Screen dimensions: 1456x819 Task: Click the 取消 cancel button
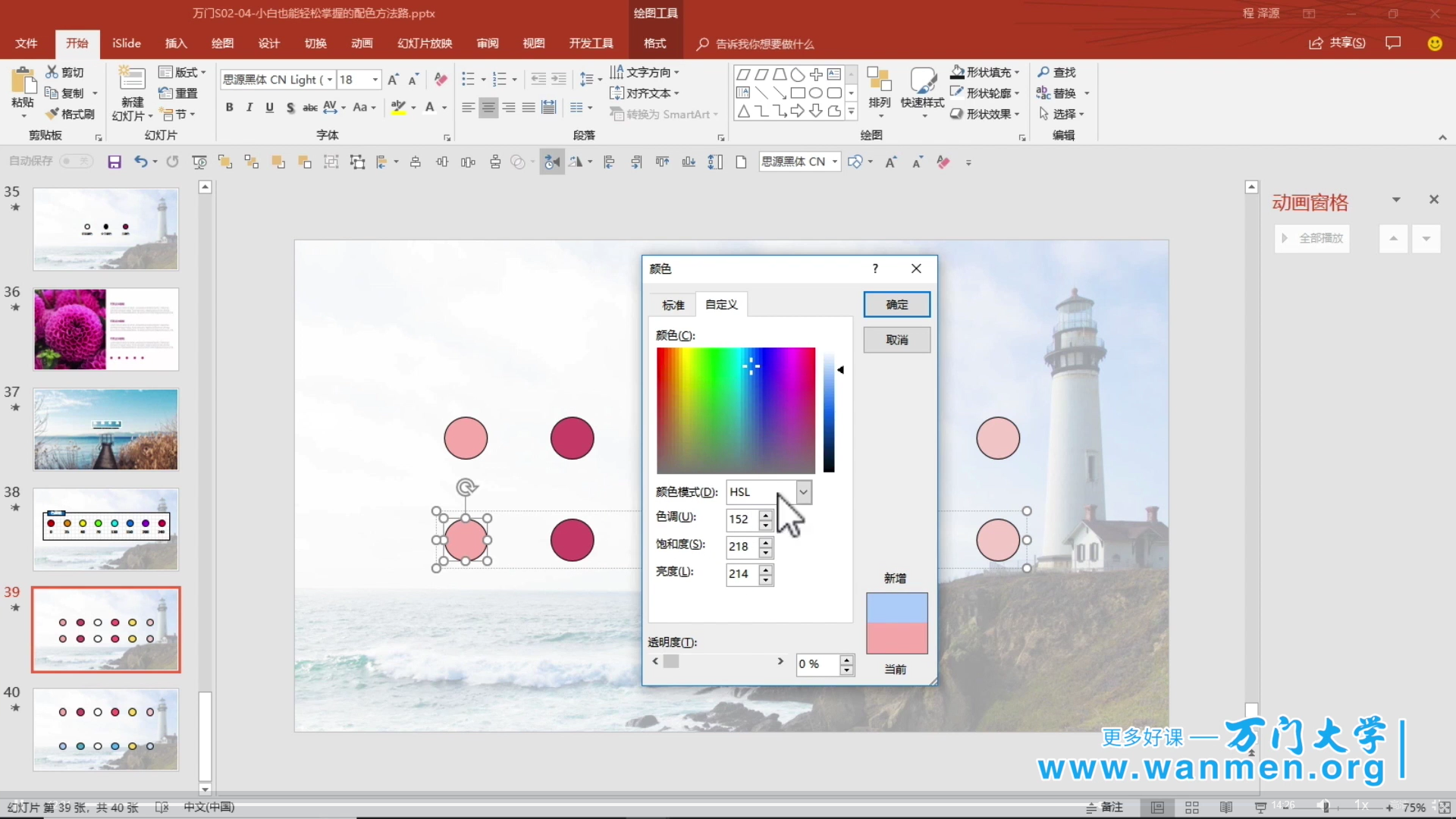point(896,340)
